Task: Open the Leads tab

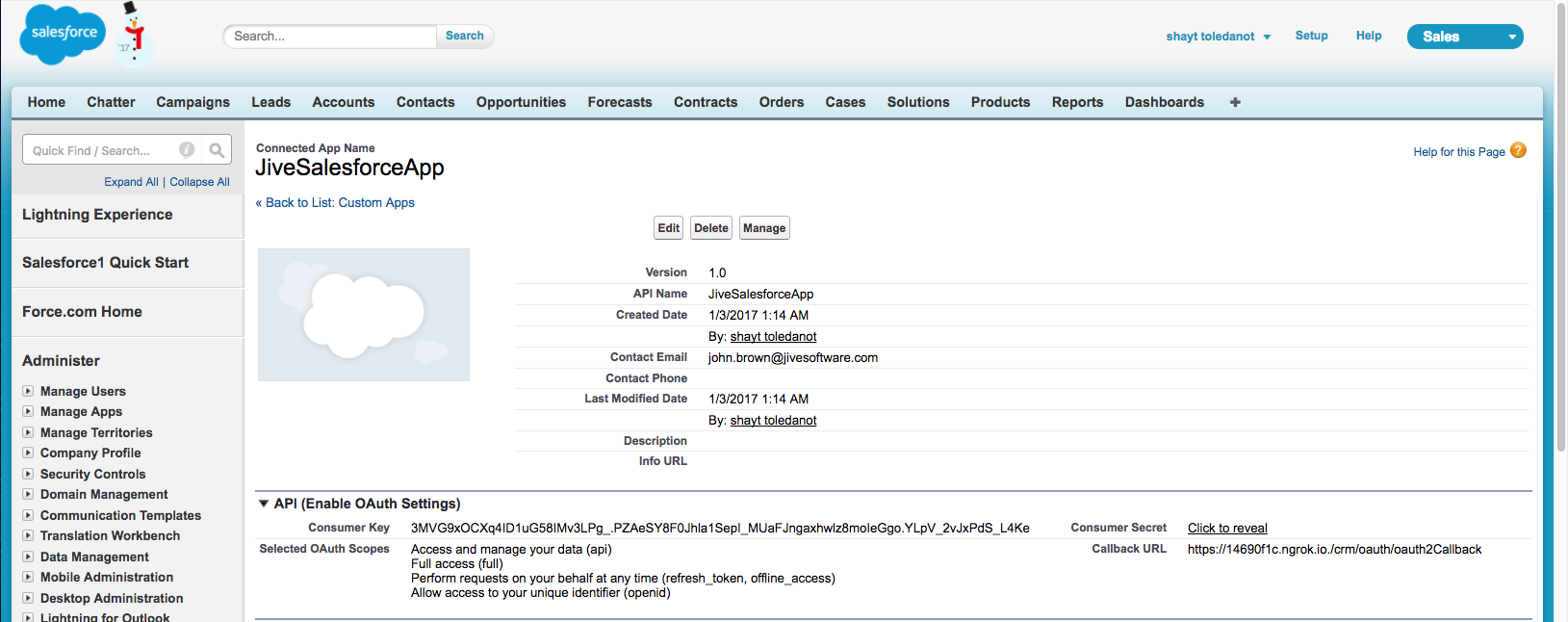Action: [x=270, y=102]
